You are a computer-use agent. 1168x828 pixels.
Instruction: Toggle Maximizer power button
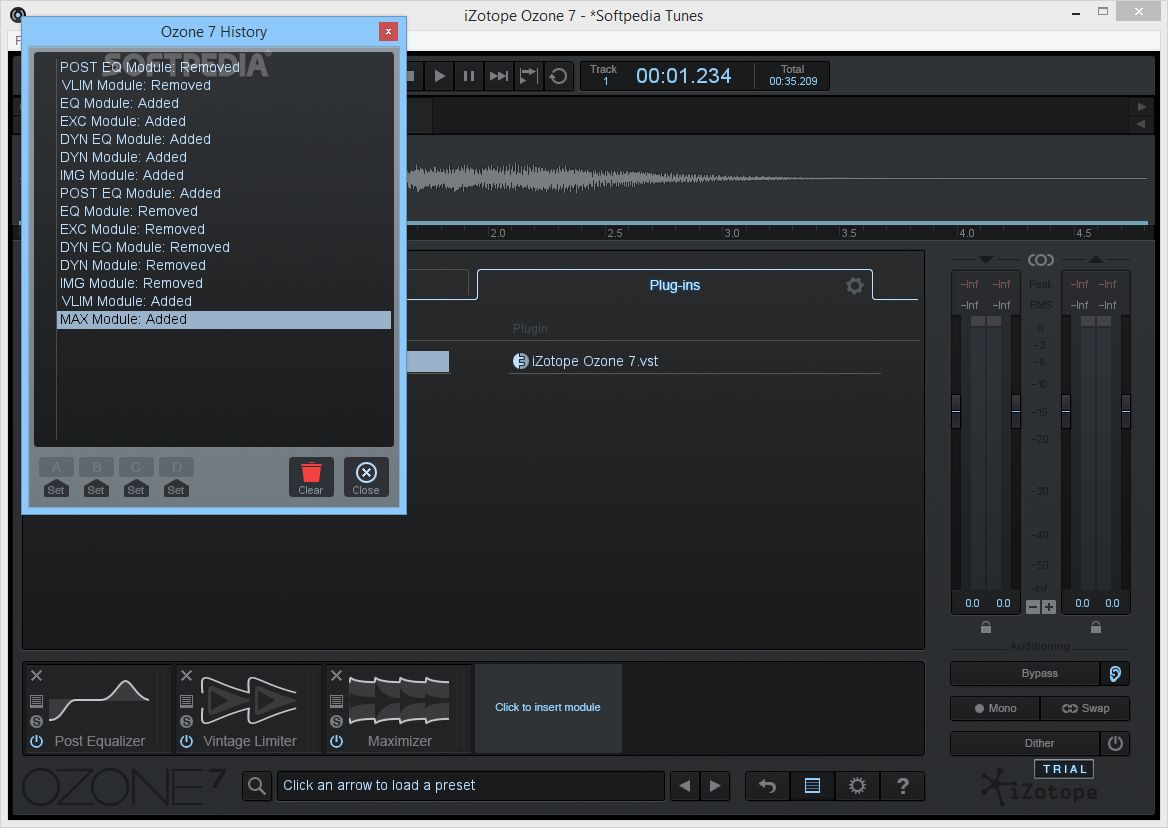[337, 741]
